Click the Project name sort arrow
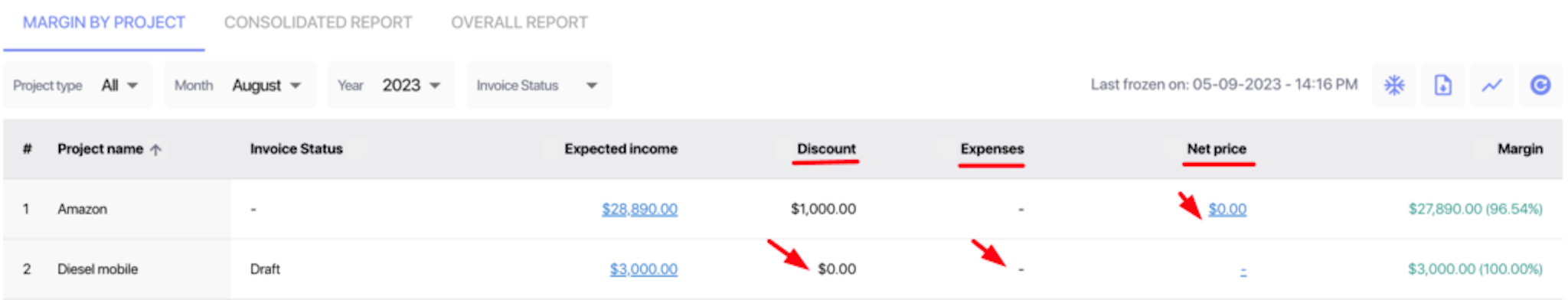The height and width of the screenshot is (300, 1568). [156, 150]
